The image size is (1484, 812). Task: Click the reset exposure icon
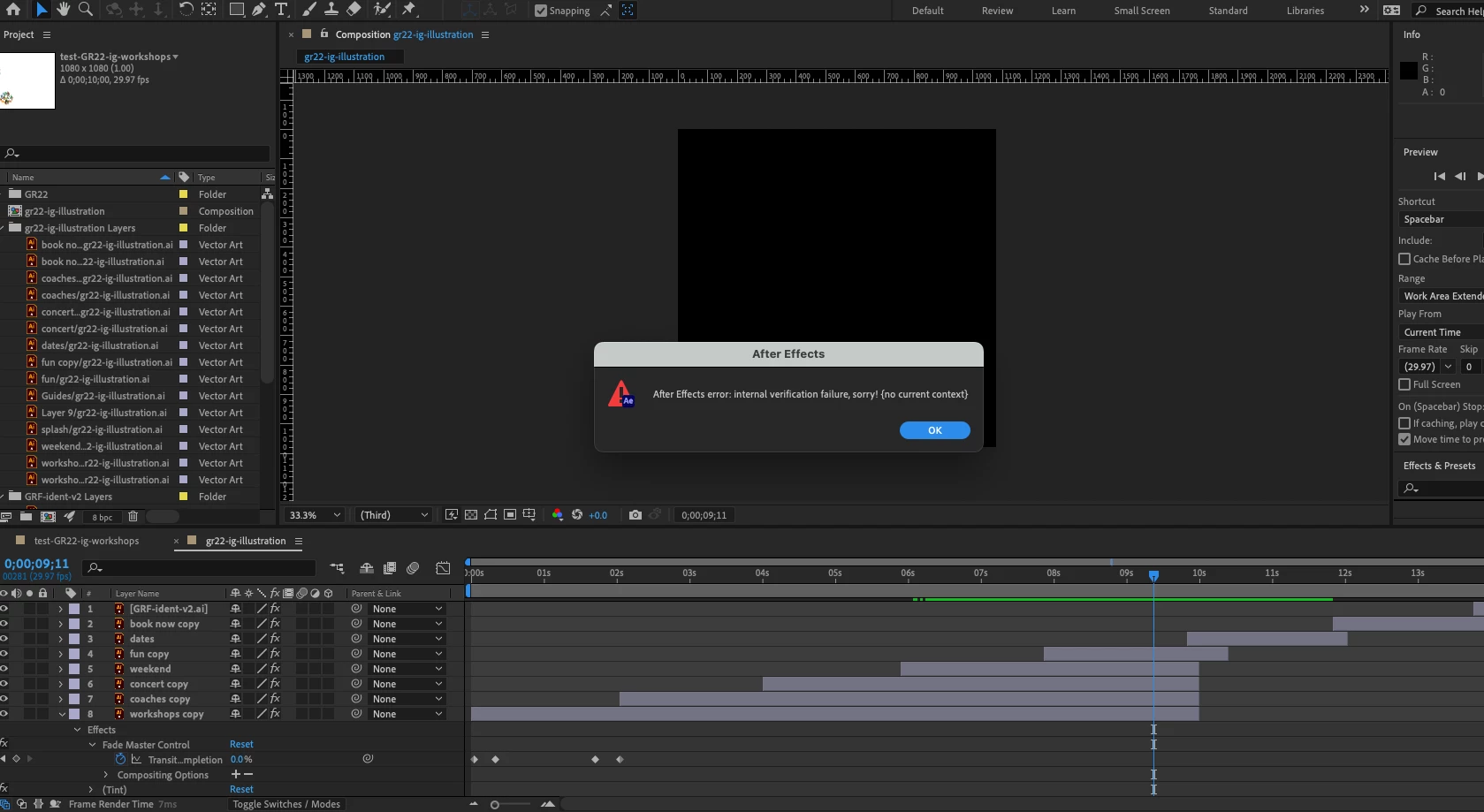coord(577,515)
